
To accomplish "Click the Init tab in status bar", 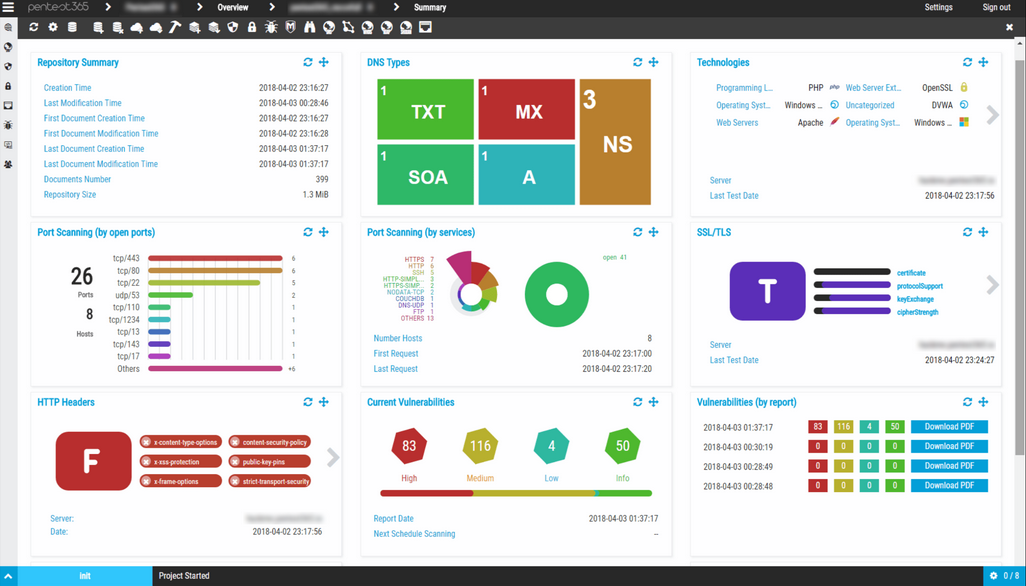I will pos(84,576).
